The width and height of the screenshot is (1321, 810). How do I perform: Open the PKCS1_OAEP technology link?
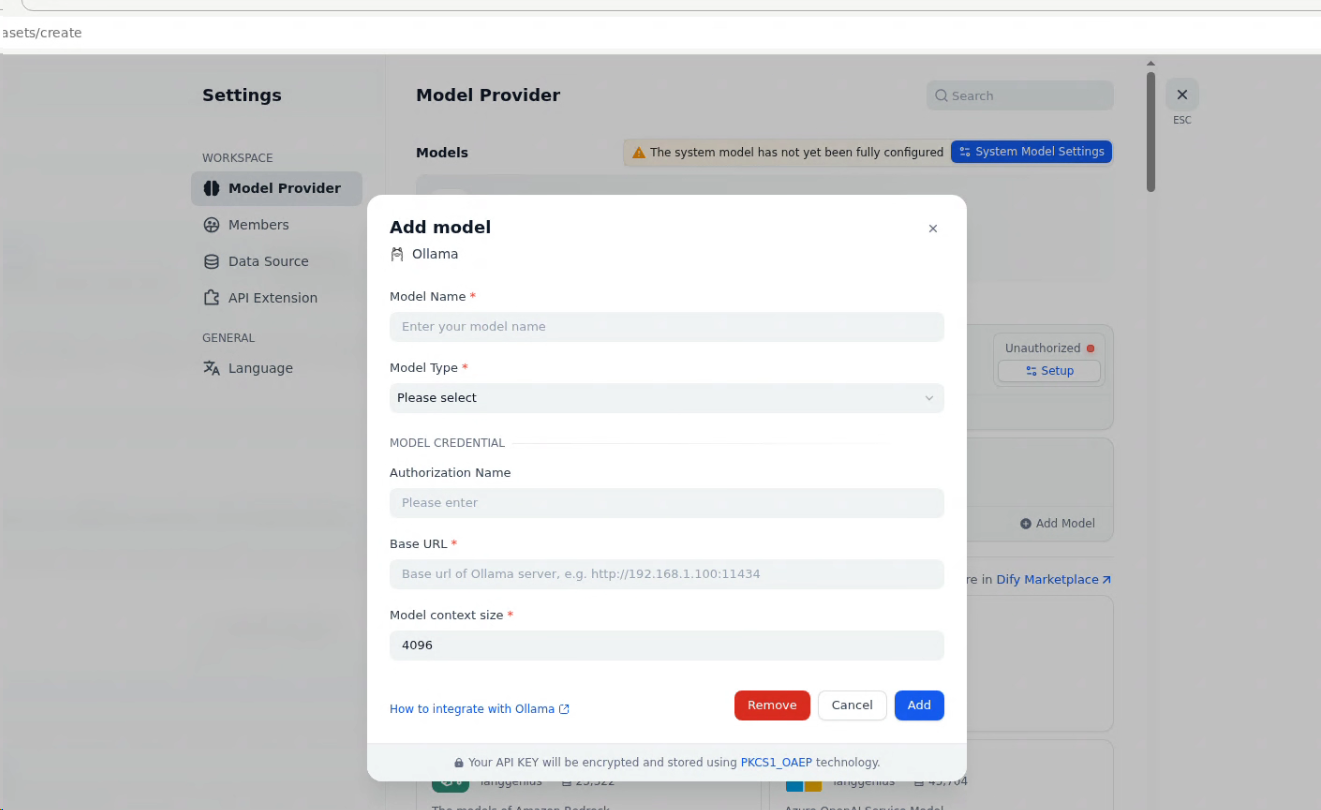tap(776, 762)
